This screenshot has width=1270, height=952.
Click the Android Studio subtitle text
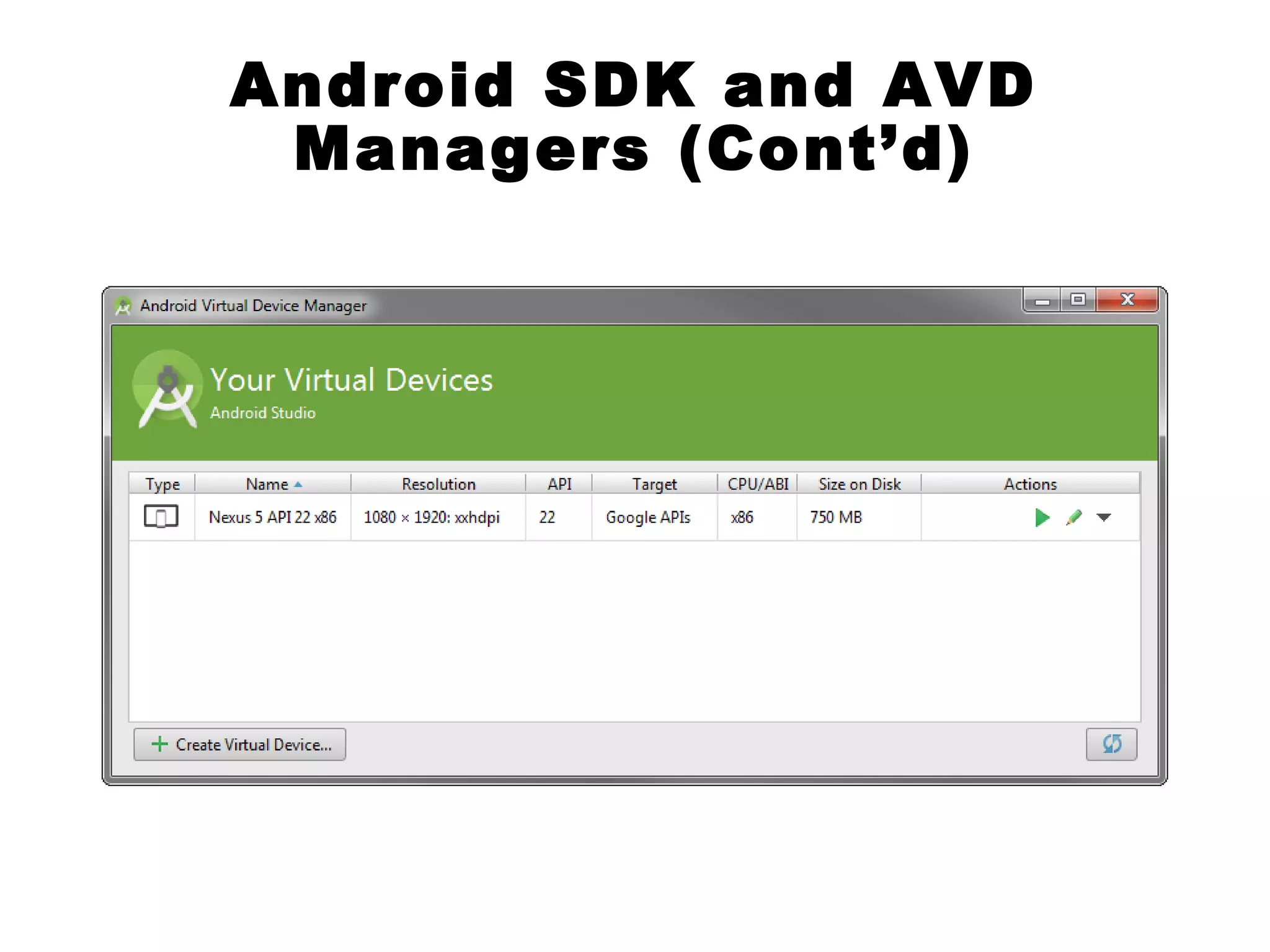(x=263, y=413)
